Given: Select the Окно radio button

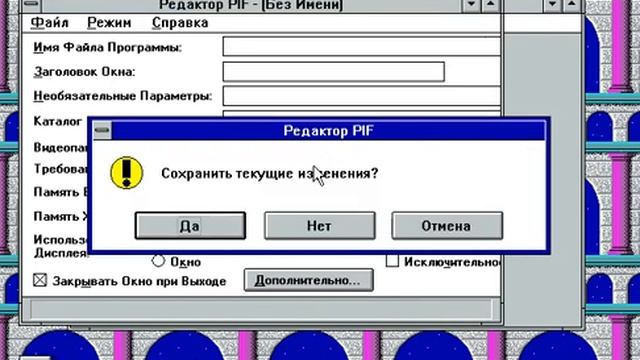Looking at the screenshot, I should (158, 261).
